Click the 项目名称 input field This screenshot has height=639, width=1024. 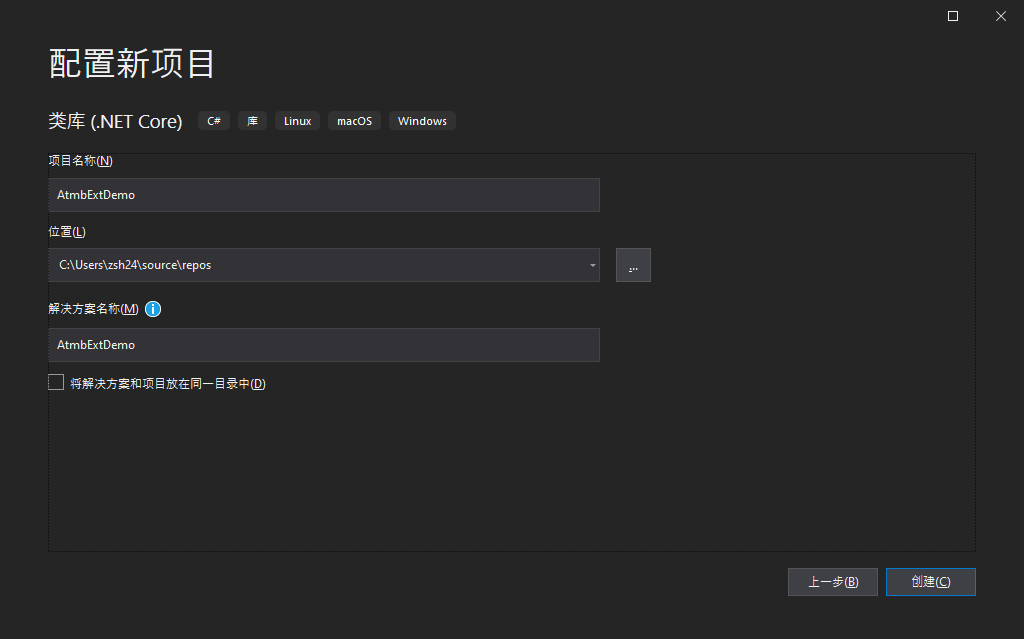323,195
